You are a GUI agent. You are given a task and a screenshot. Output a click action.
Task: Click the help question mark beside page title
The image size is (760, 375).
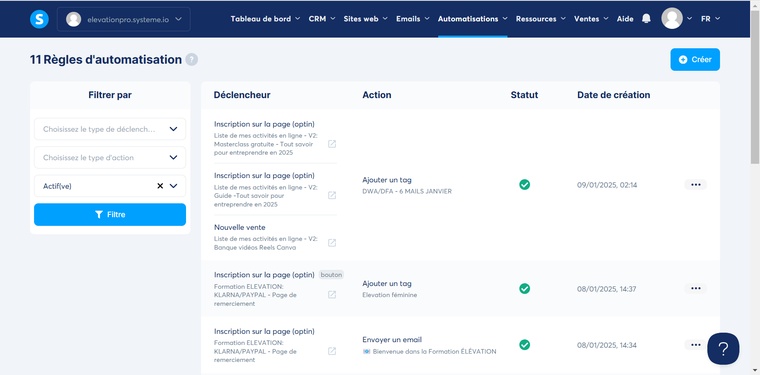[192, 60]
